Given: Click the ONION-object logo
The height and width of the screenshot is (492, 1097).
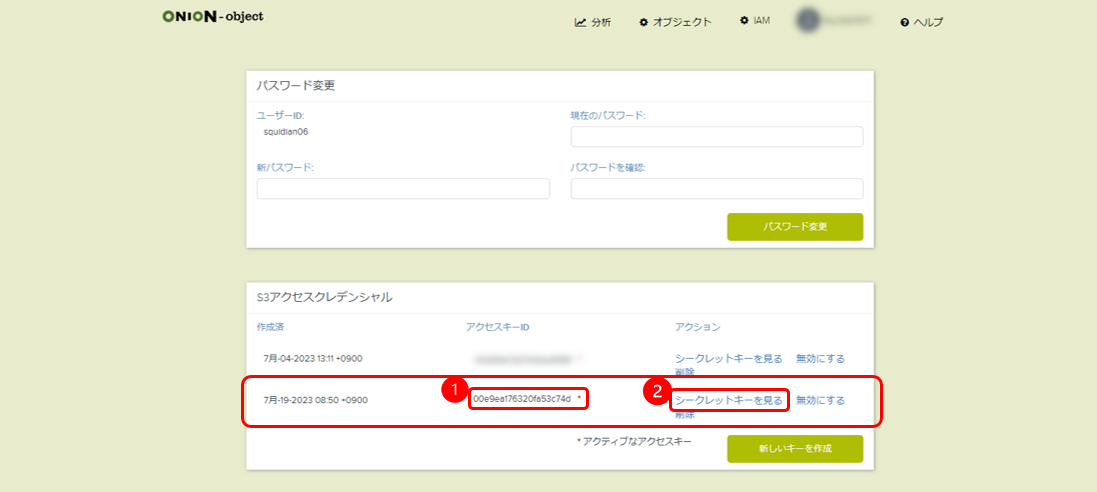Looking at the screenshot, I should click(x=212, y=17).
